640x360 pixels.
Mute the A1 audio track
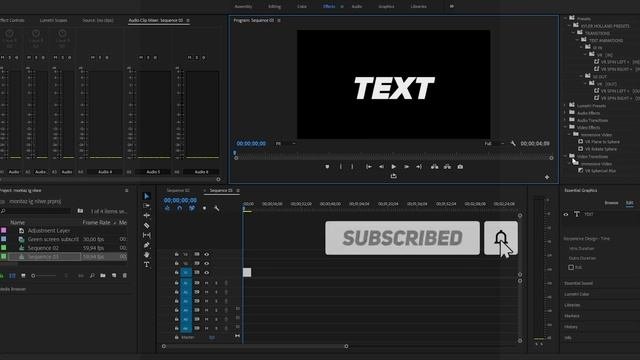(x=207, y=282)
